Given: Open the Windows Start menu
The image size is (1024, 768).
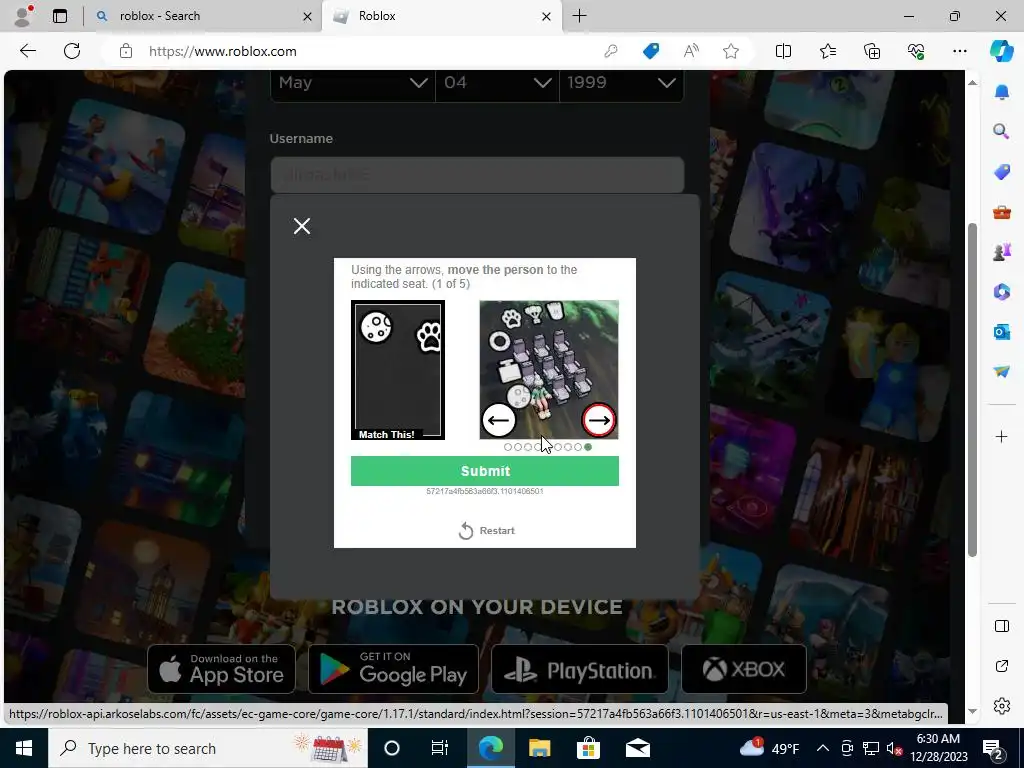Looking at the screenshot, I should click(x=24, y=748).
